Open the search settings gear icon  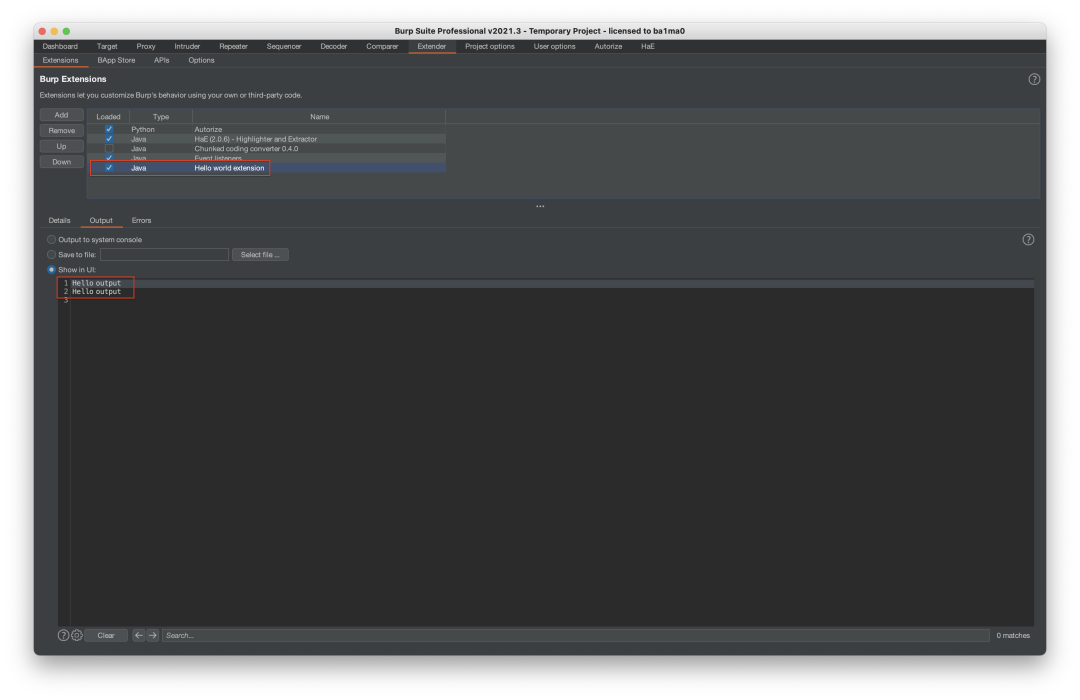[x=77, y=635]
